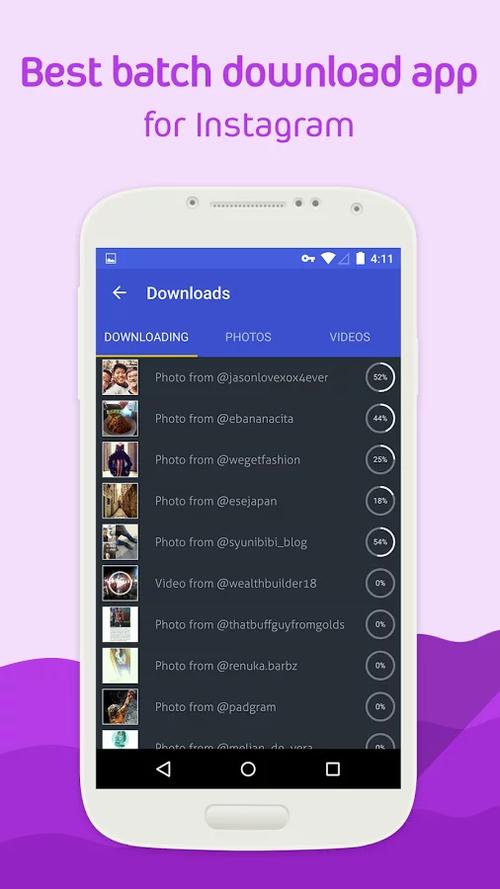Select "Video from @wealthbuilder18" text

236,583
